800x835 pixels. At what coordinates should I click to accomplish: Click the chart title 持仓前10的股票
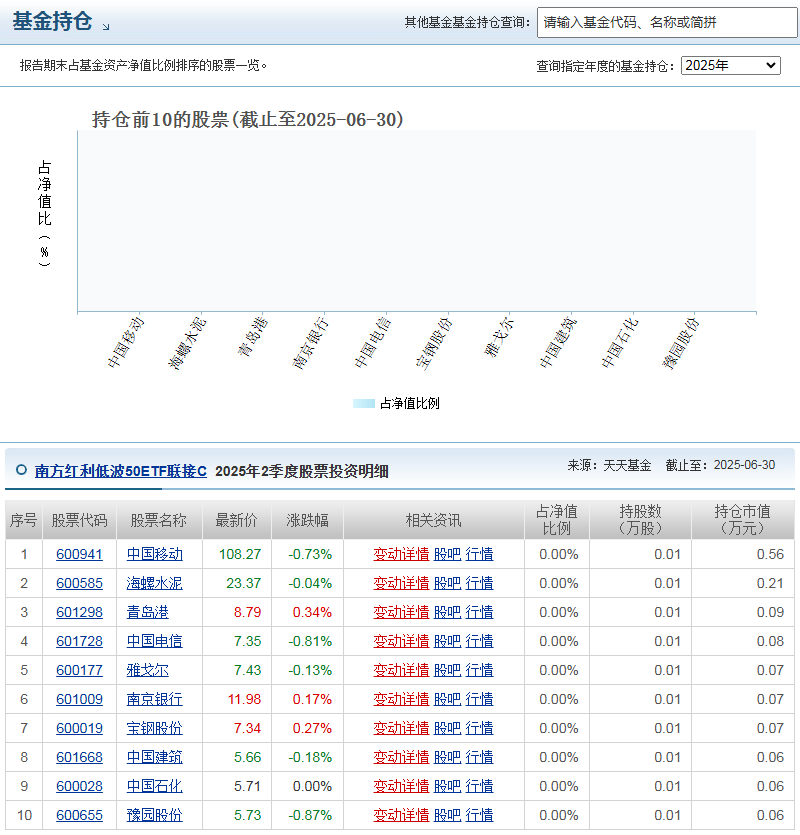tap(248, 119)
